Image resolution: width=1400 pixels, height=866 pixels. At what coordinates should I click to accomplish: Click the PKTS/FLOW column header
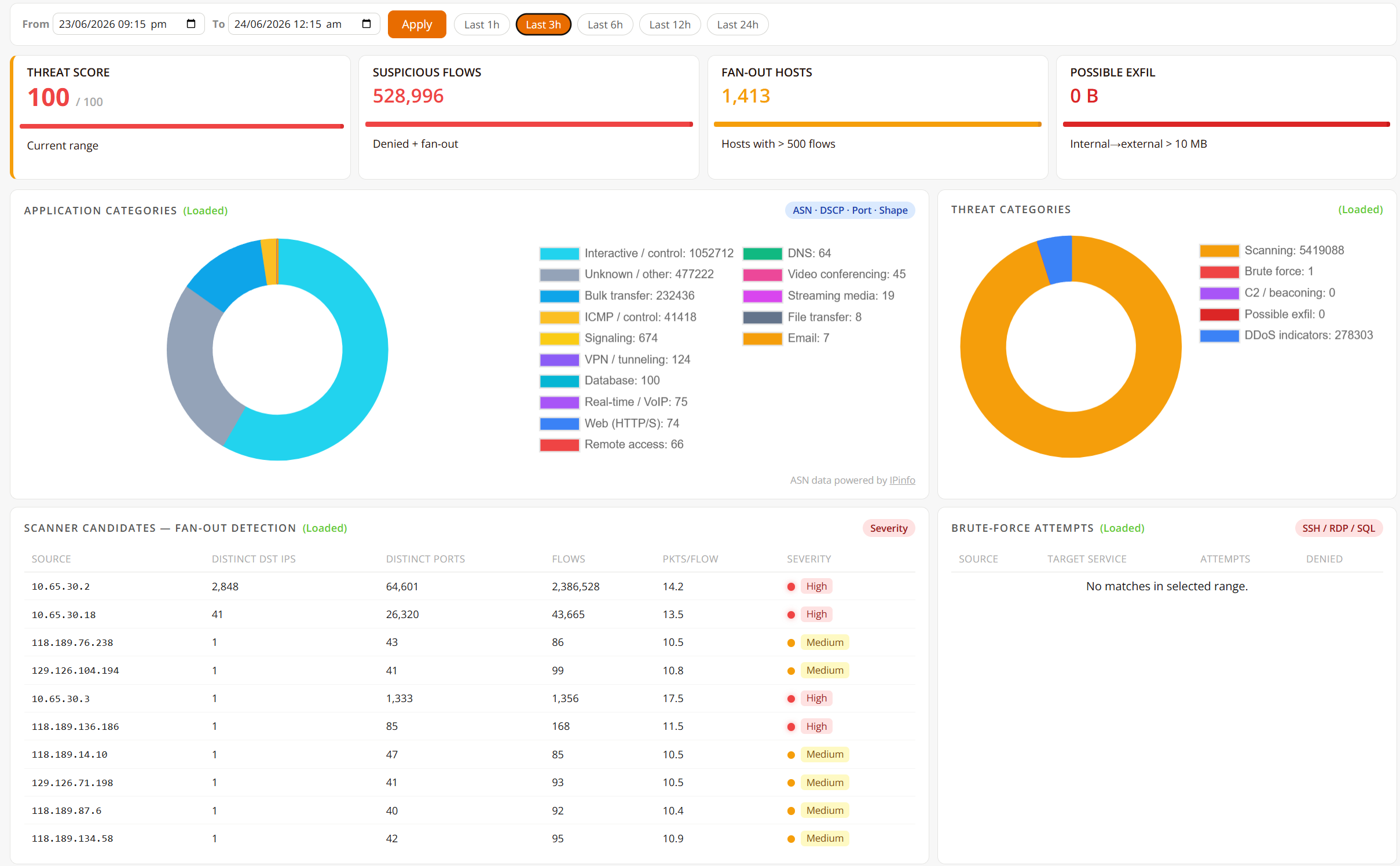point(690,559)
